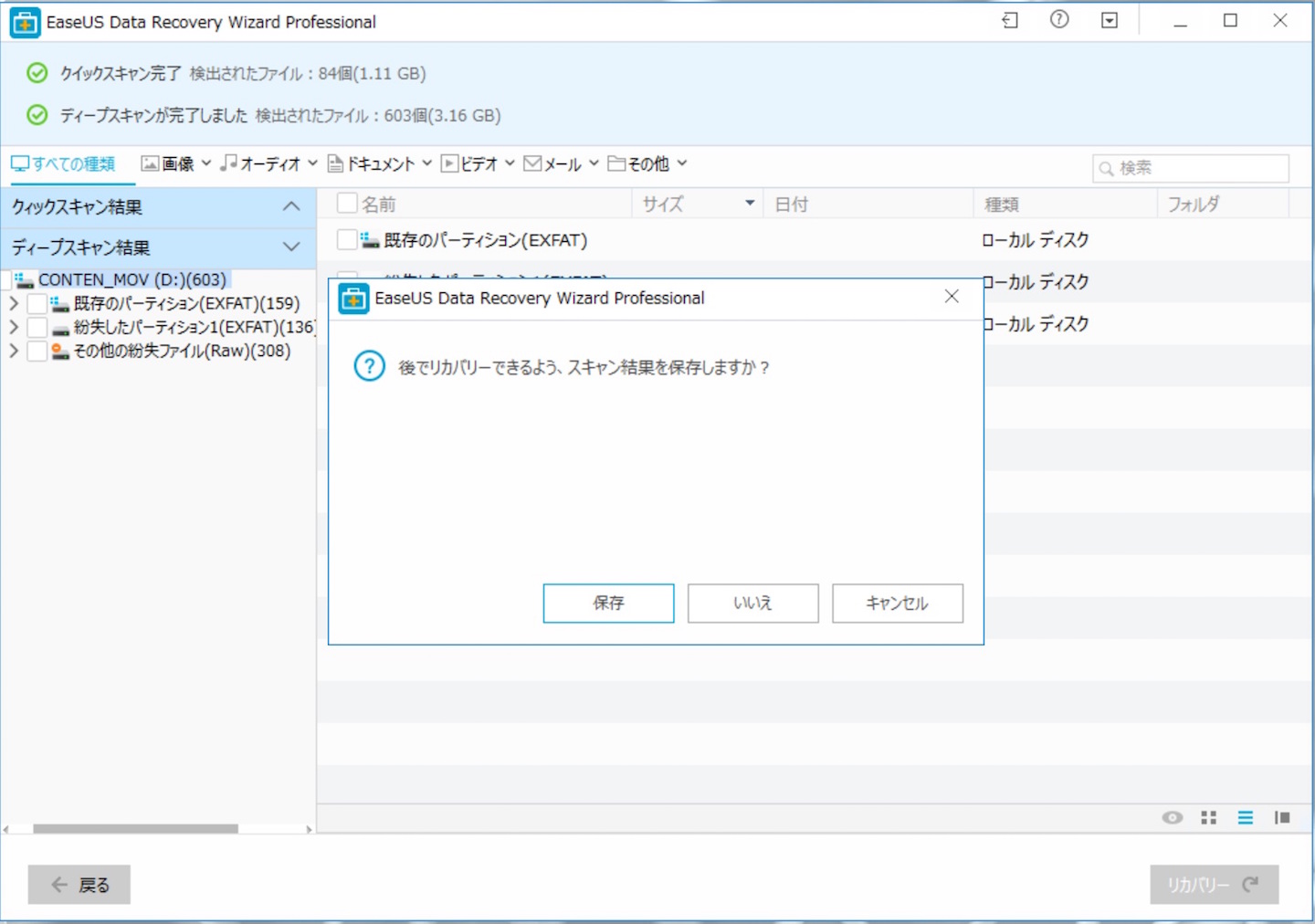This screenshot has height=924, width=1315.
Task: Switch to thumbnail grid view icon
Action: pos(1209,817)
